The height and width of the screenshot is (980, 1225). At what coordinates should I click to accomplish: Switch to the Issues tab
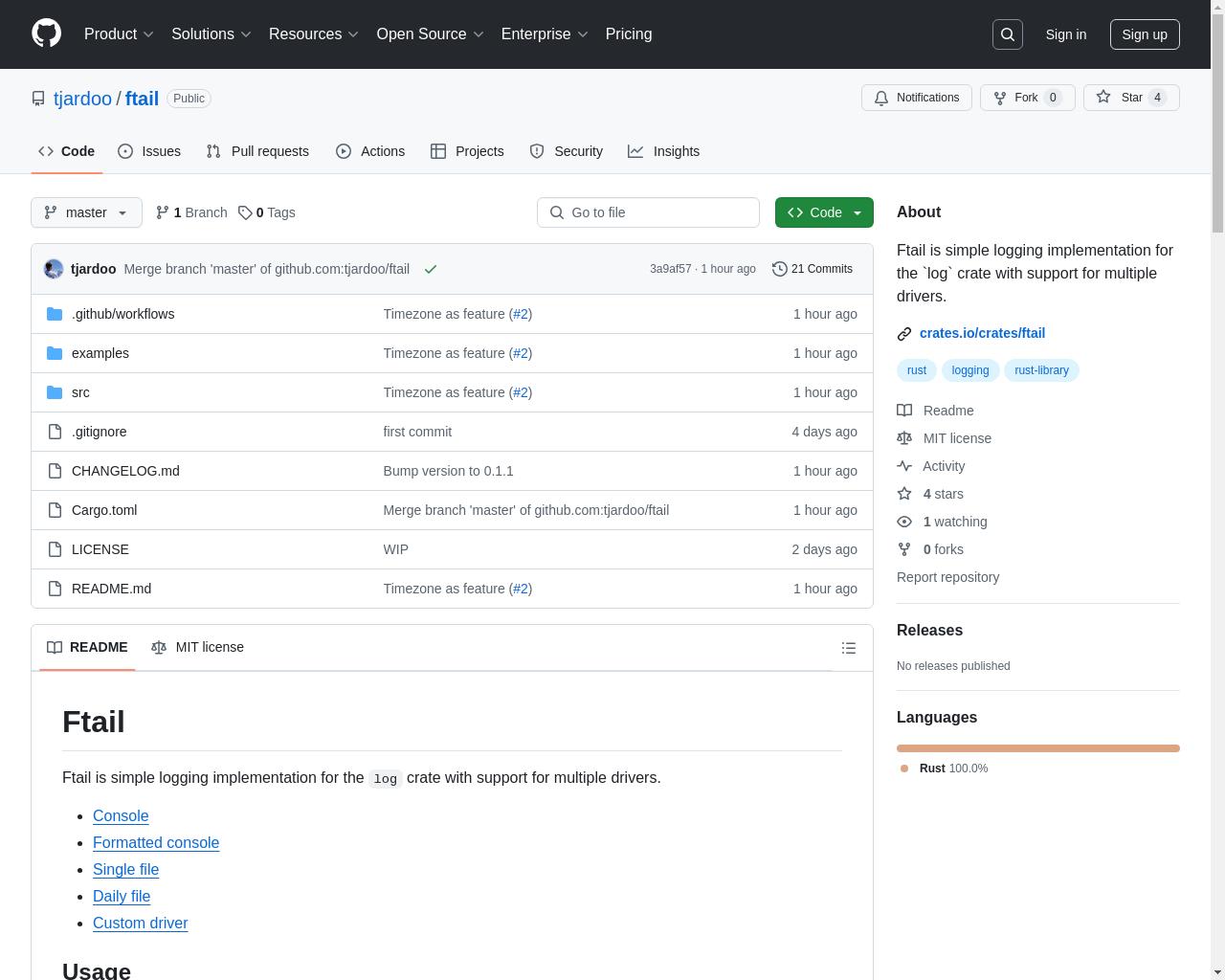point(149,151)
